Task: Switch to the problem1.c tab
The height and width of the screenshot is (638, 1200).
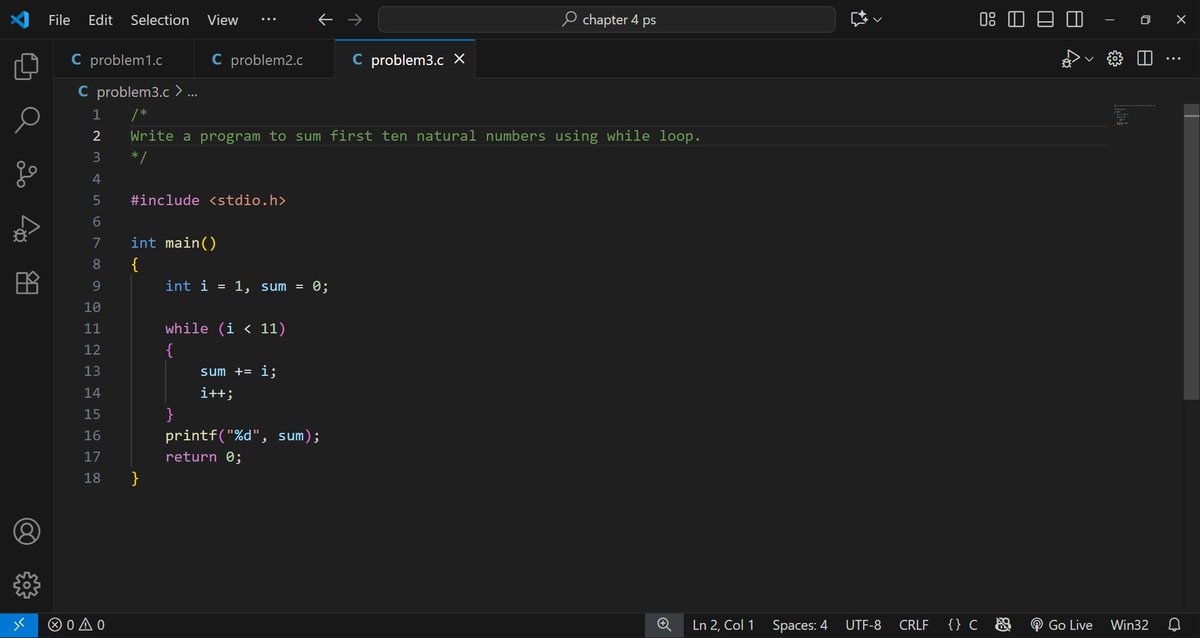Action: click(123, 59)
